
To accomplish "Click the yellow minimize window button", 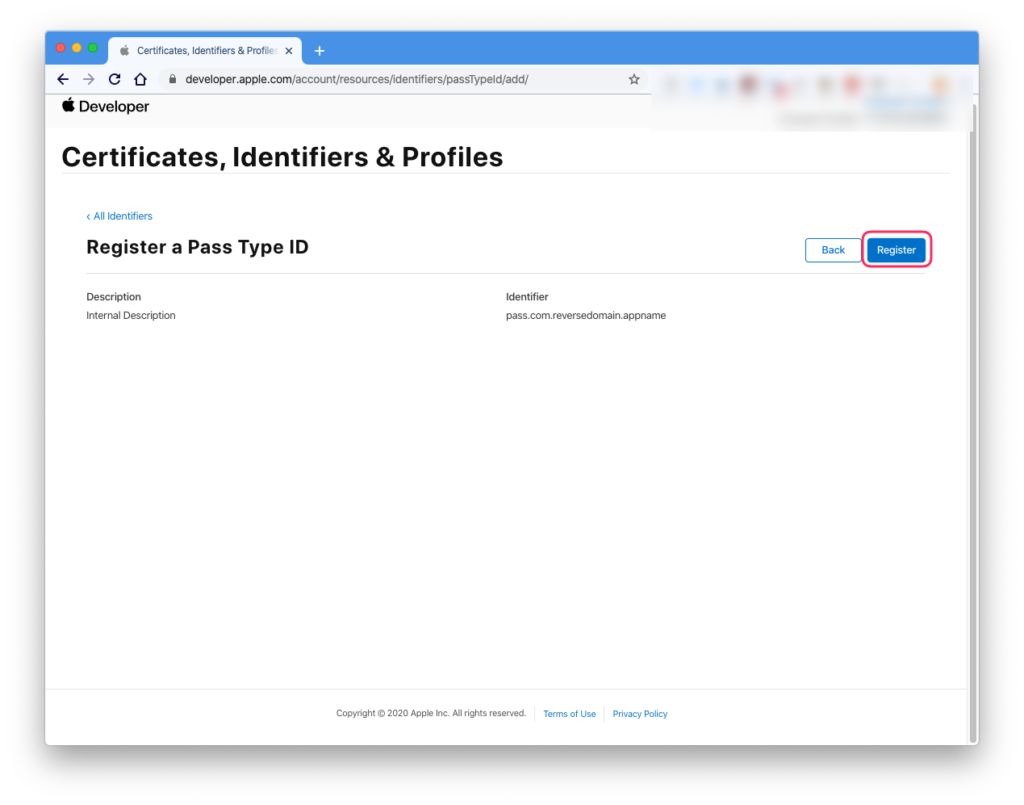I will point(77,48).
